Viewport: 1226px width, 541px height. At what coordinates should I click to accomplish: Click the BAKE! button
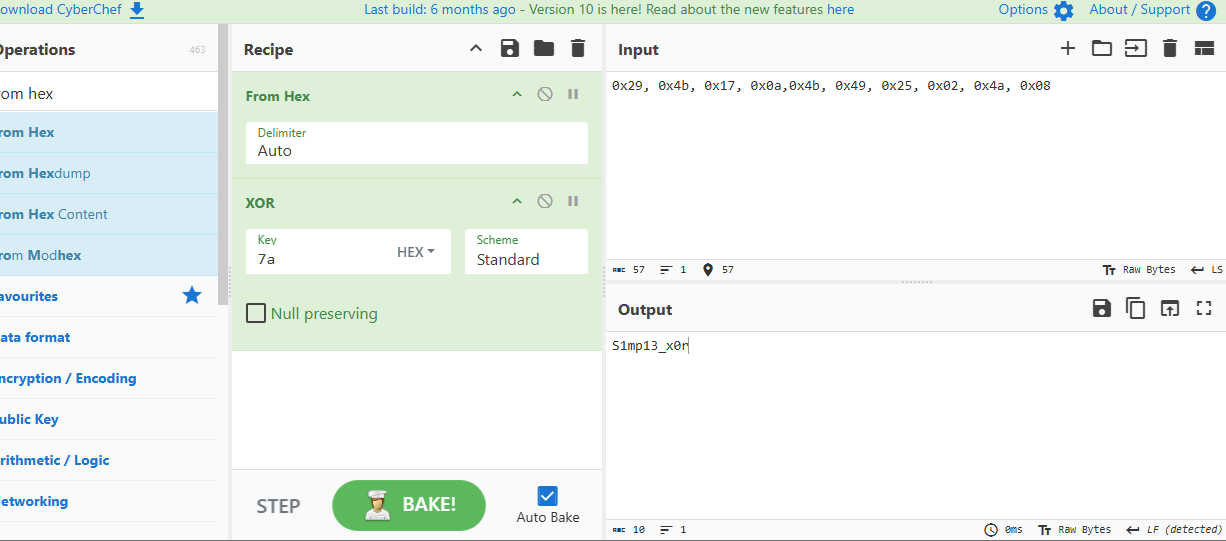tap(409, 505)
